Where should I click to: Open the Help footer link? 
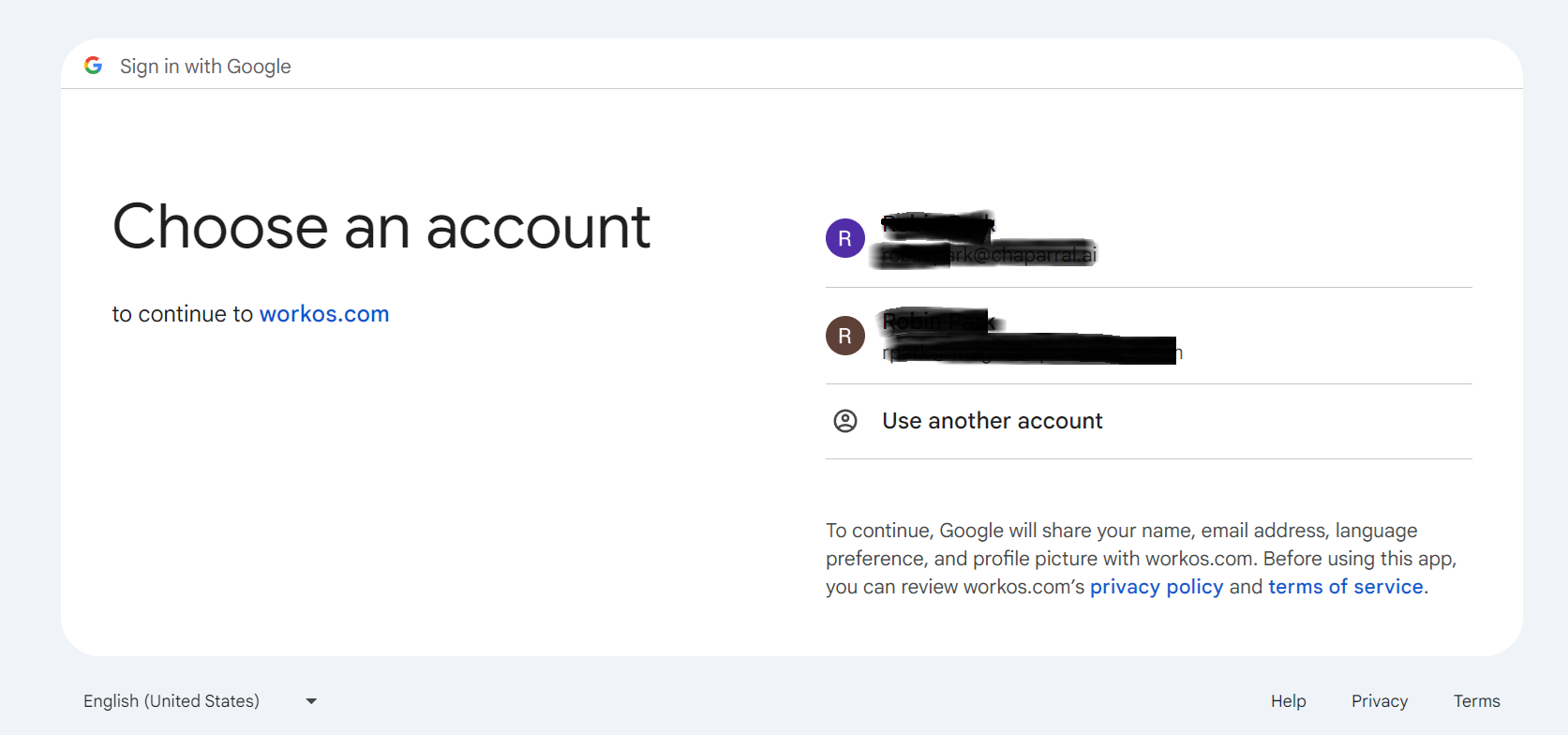(1288, 701)
